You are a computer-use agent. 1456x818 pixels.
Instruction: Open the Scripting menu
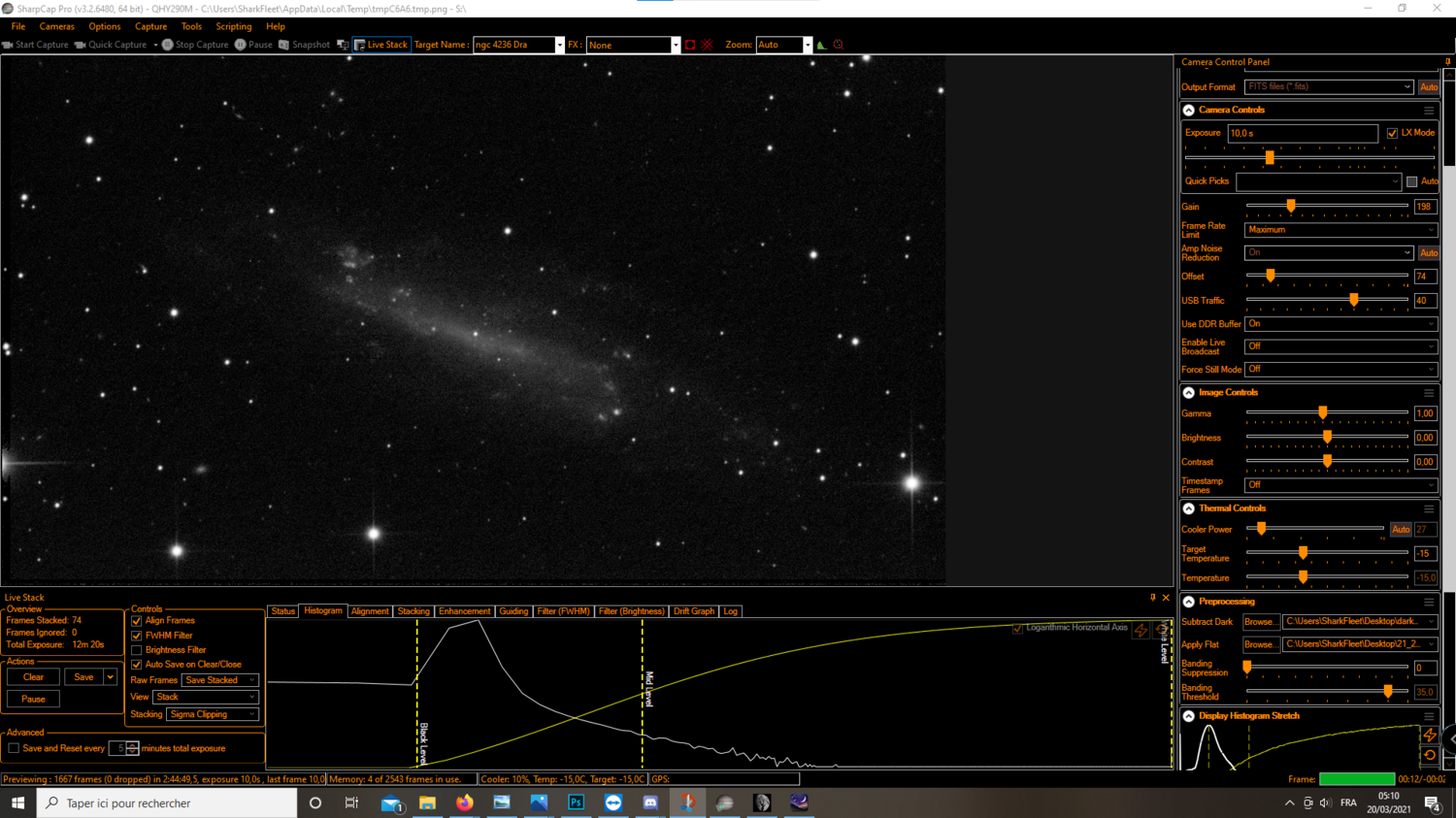pos(233,26)
